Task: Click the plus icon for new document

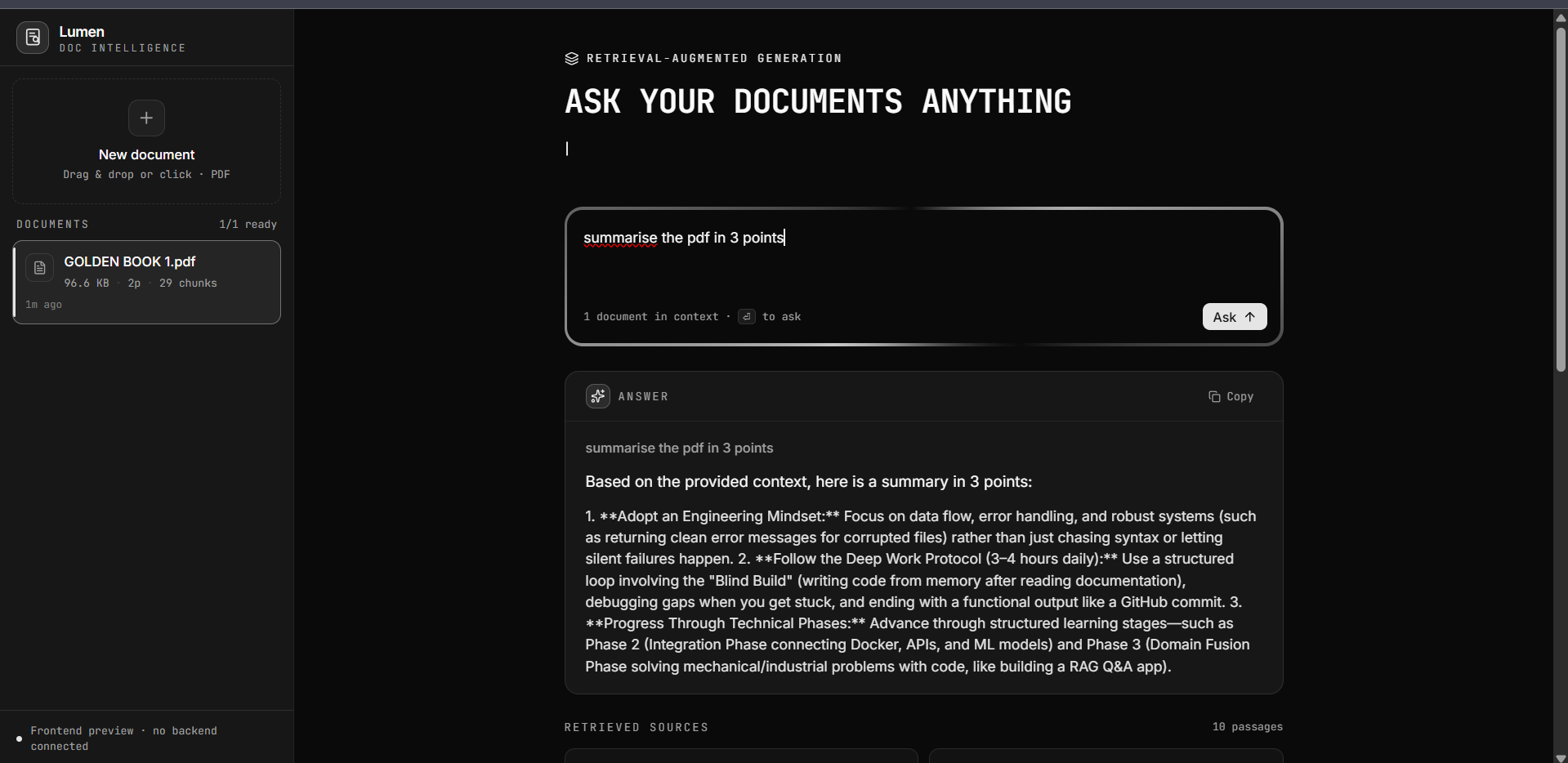Action: coord(146,118)
